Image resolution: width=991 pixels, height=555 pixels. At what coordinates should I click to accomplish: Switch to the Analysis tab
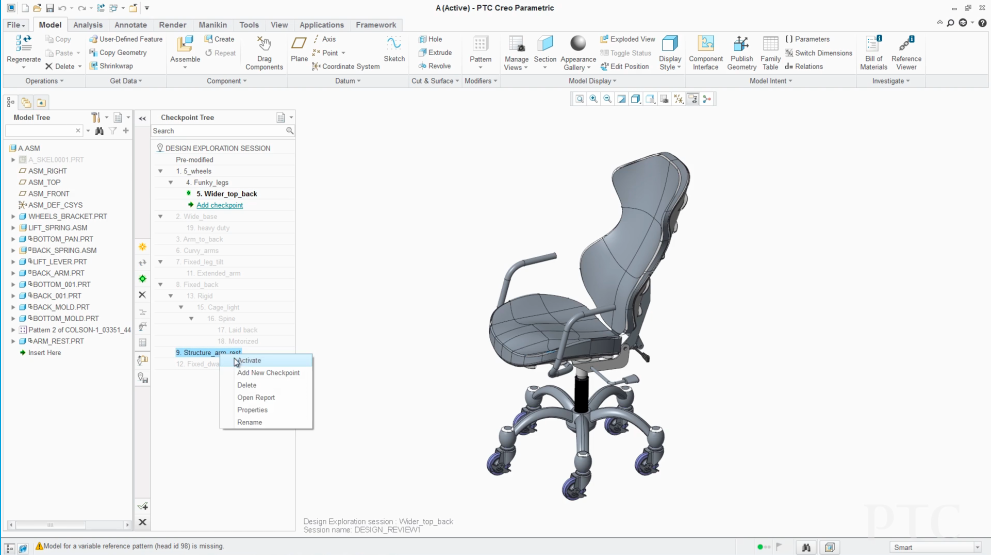87,25
